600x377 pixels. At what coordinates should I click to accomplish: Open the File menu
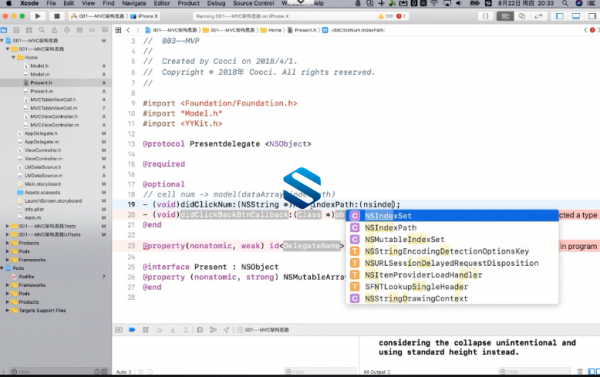pos(51,3)
